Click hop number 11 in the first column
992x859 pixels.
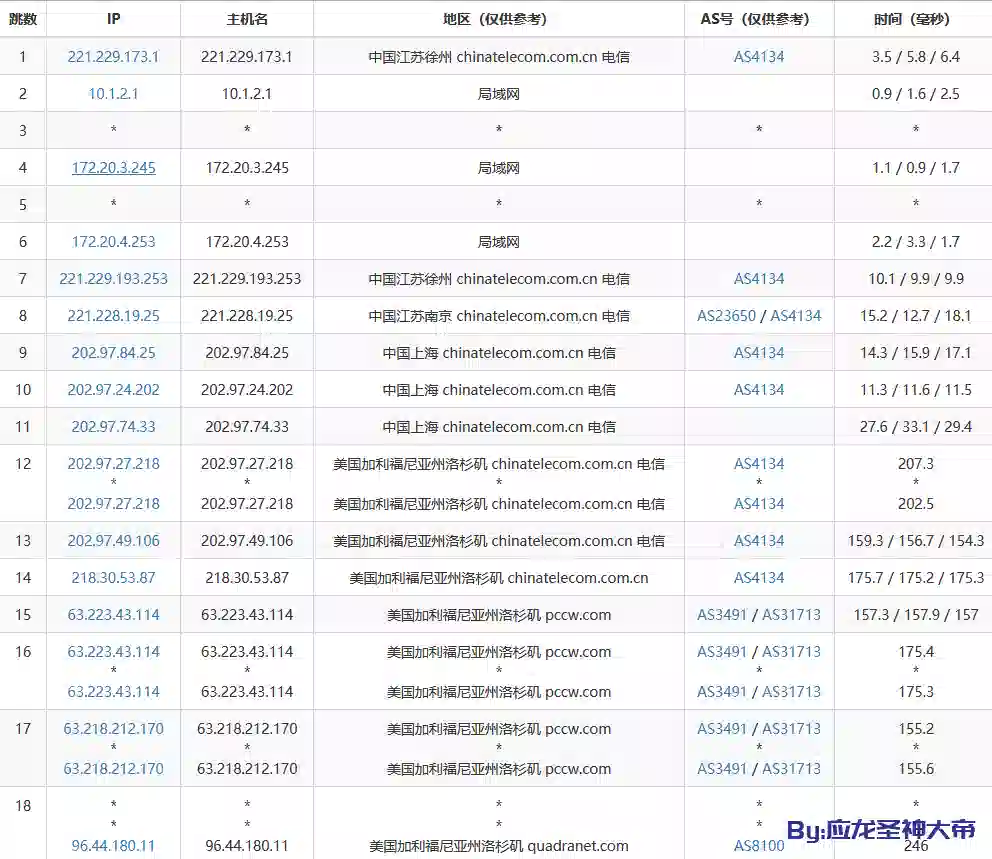(23, 426)
